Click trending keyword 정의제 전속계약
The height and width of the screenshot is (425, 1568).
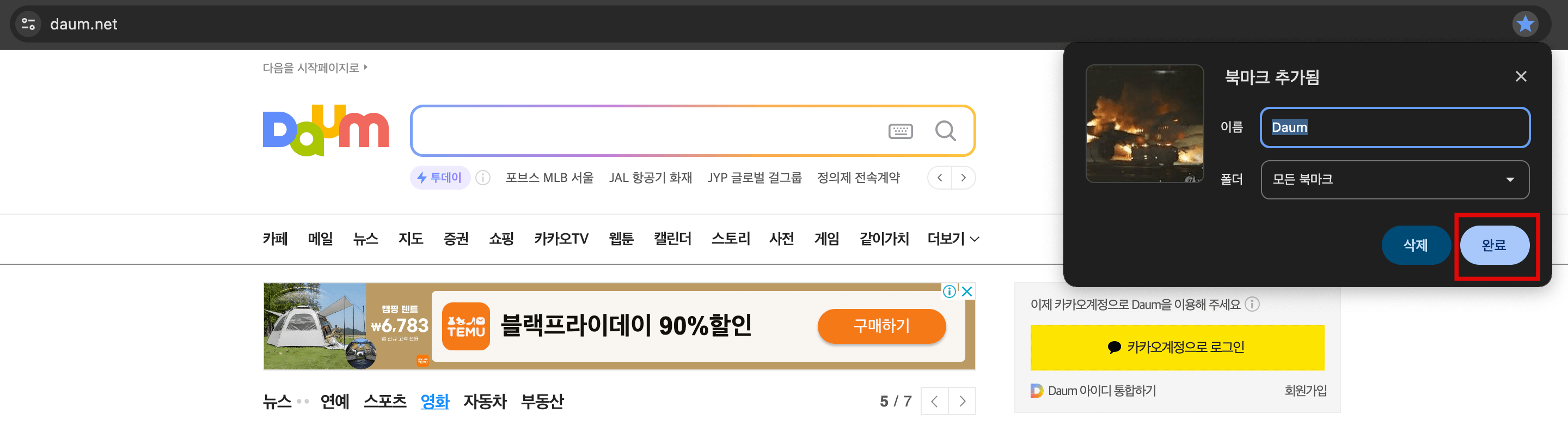pos(858,178)
